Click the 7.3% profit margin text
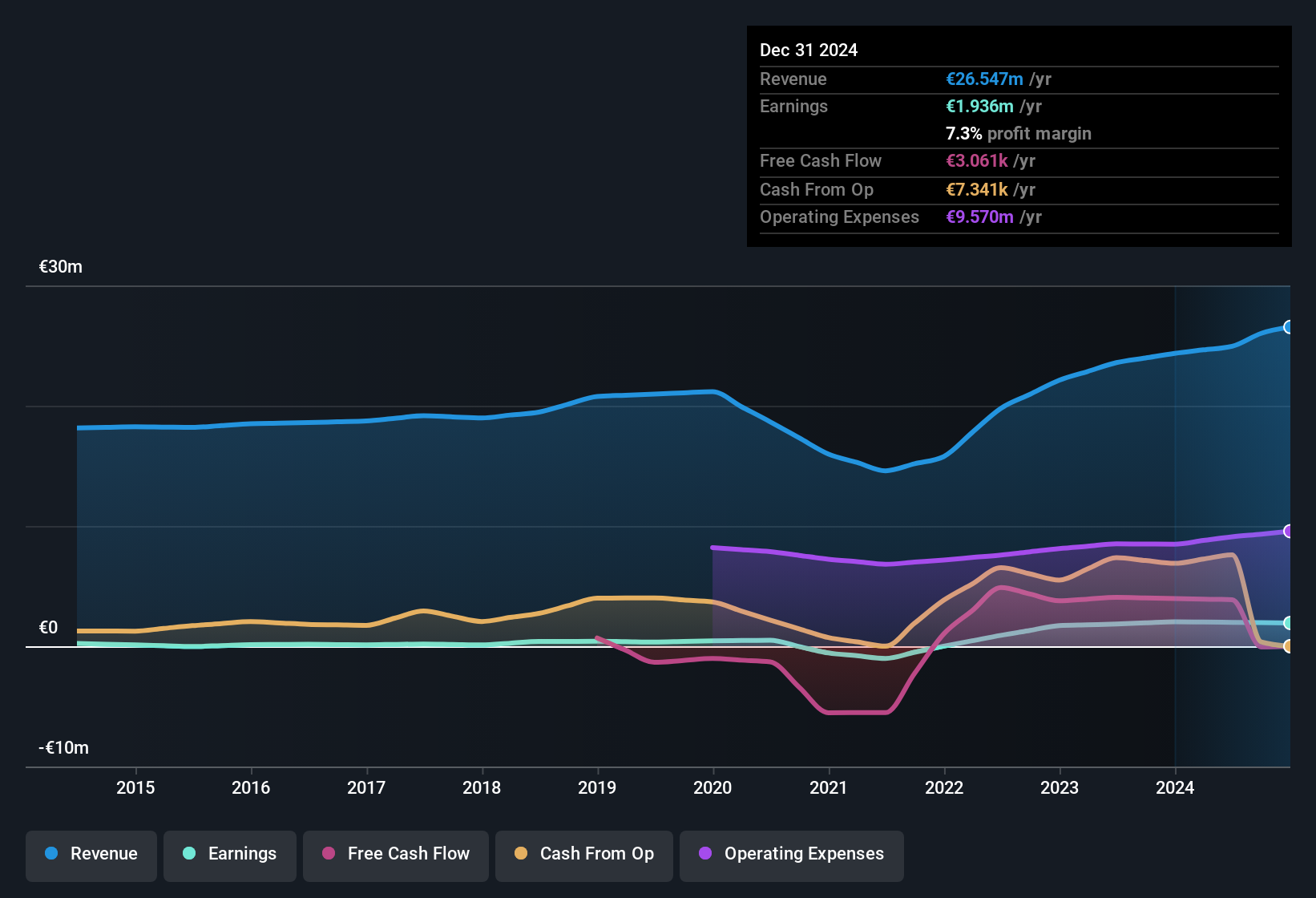 click(1019, 134)
